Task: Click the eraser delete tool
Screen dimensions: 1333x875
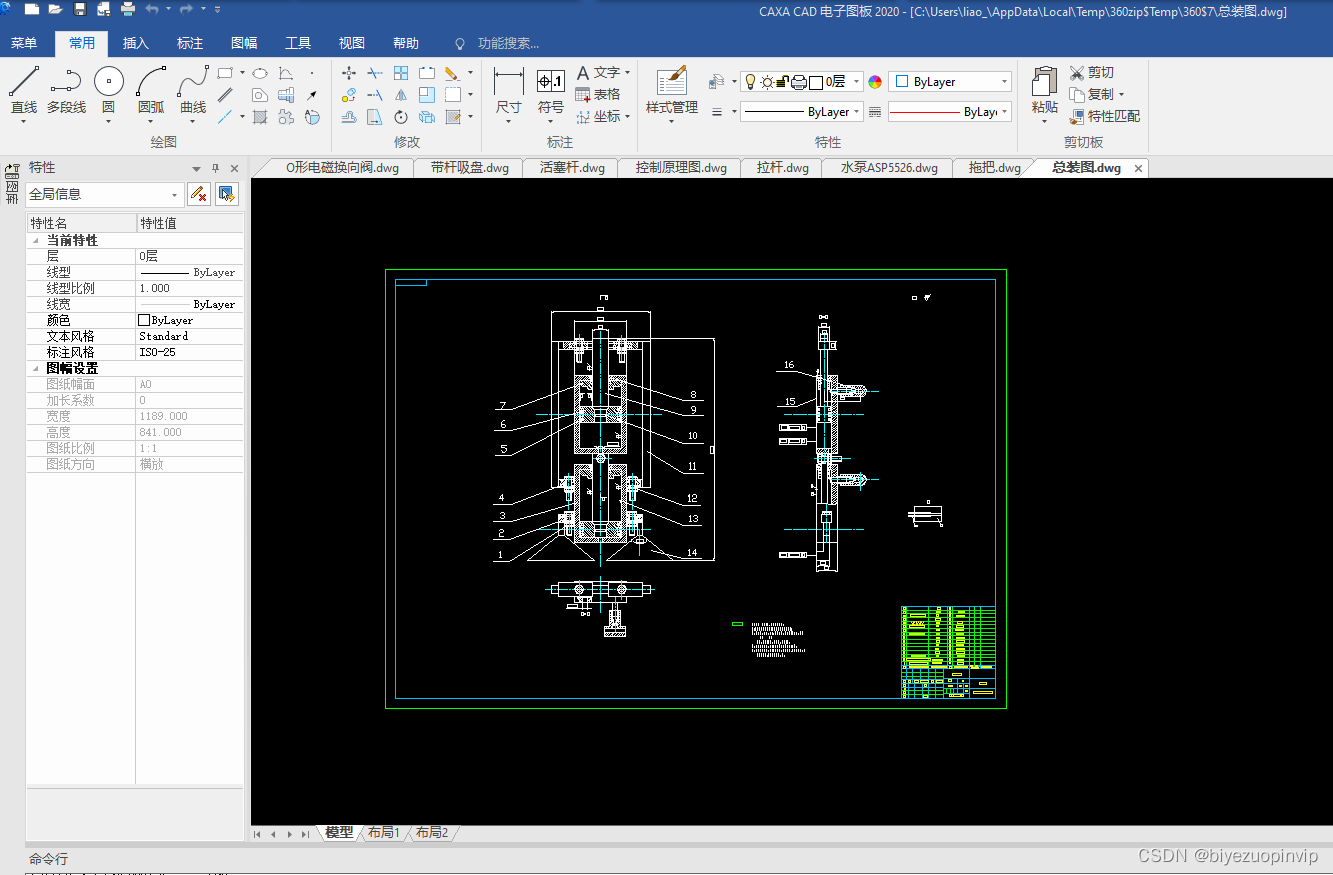Action: point(451,73)
